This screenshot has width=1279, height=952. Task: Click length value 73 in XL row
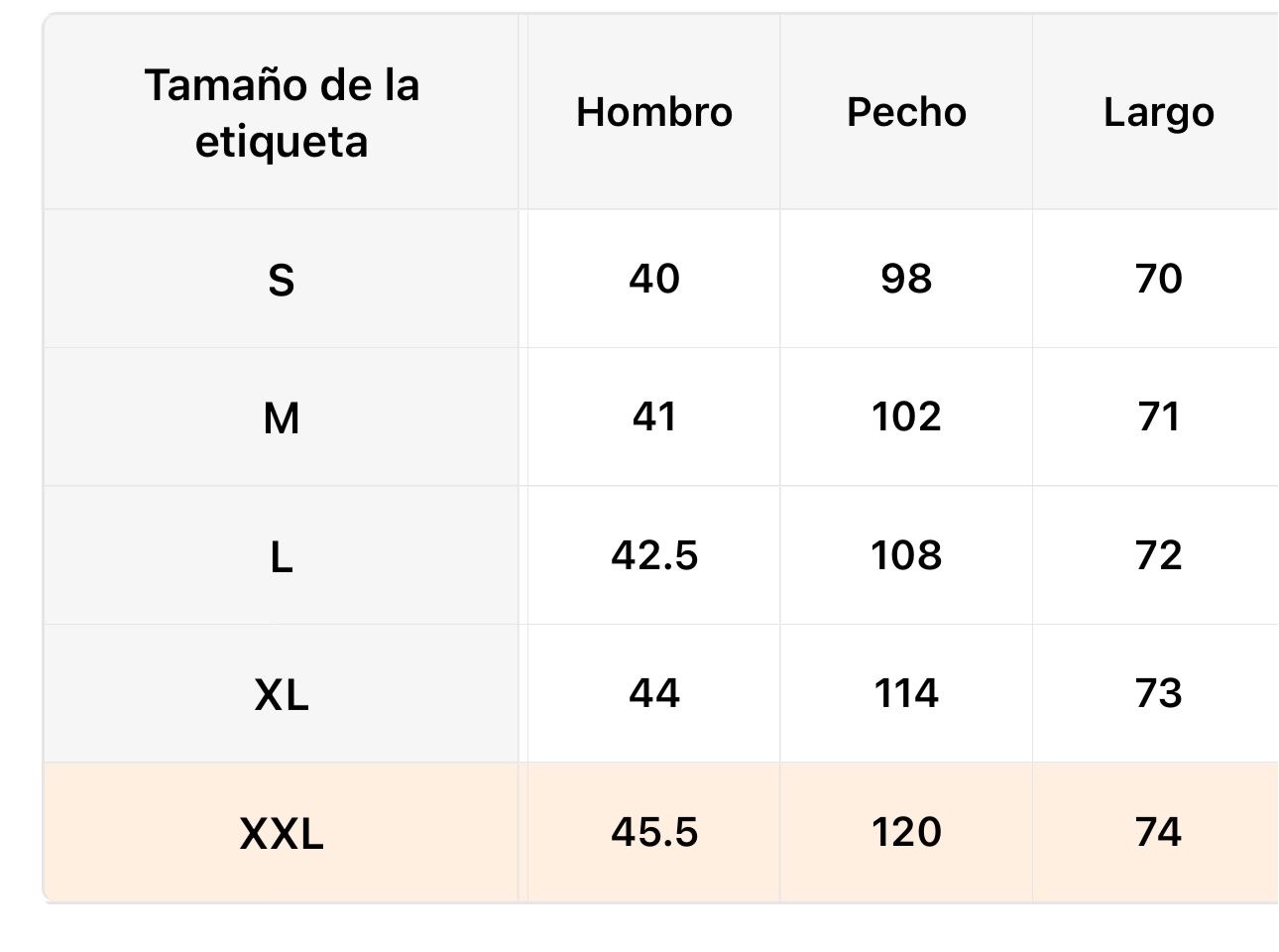pos(1158,693)
